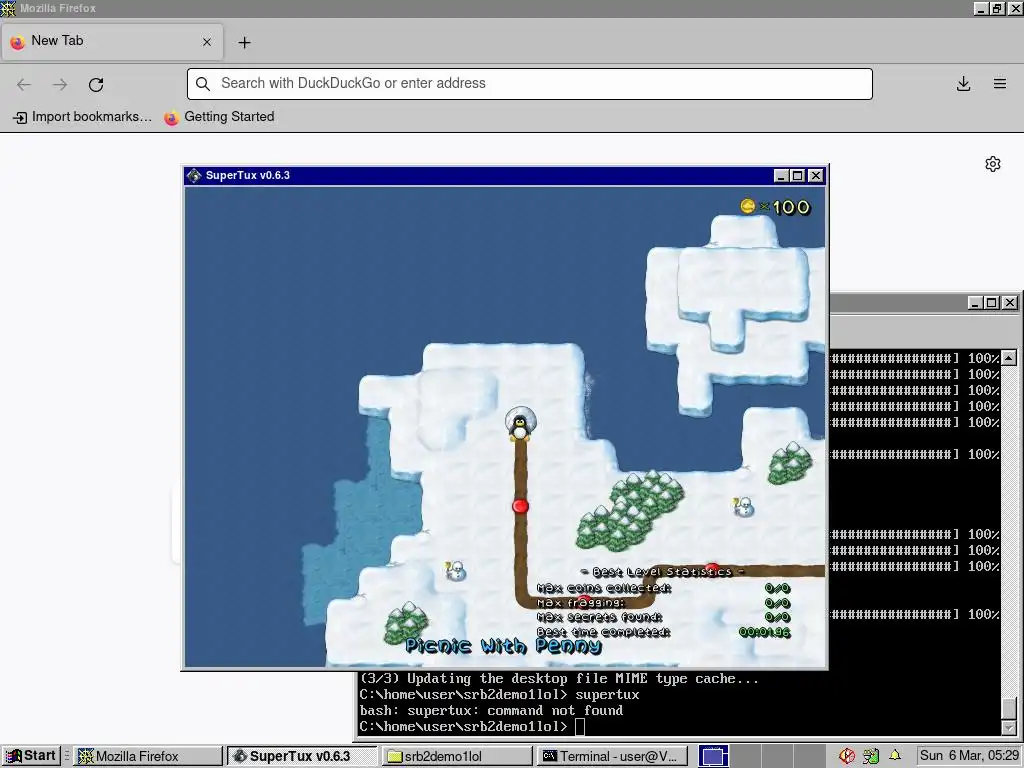Open the Firefox downloads icon
1024x768 pixels.
(x=963, y=84)
